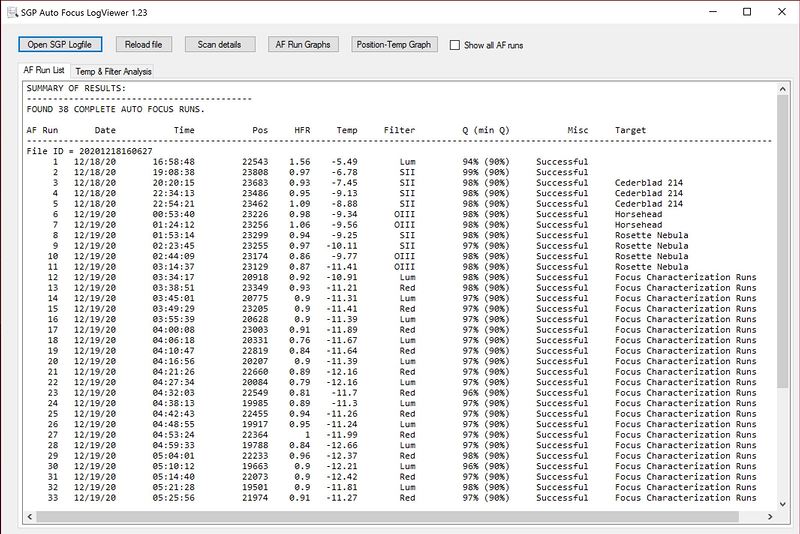
Task: Click the text FOUND 38 COMPLETE AUTO FOCUS RUNS
Action: click(x=115, y=109)
